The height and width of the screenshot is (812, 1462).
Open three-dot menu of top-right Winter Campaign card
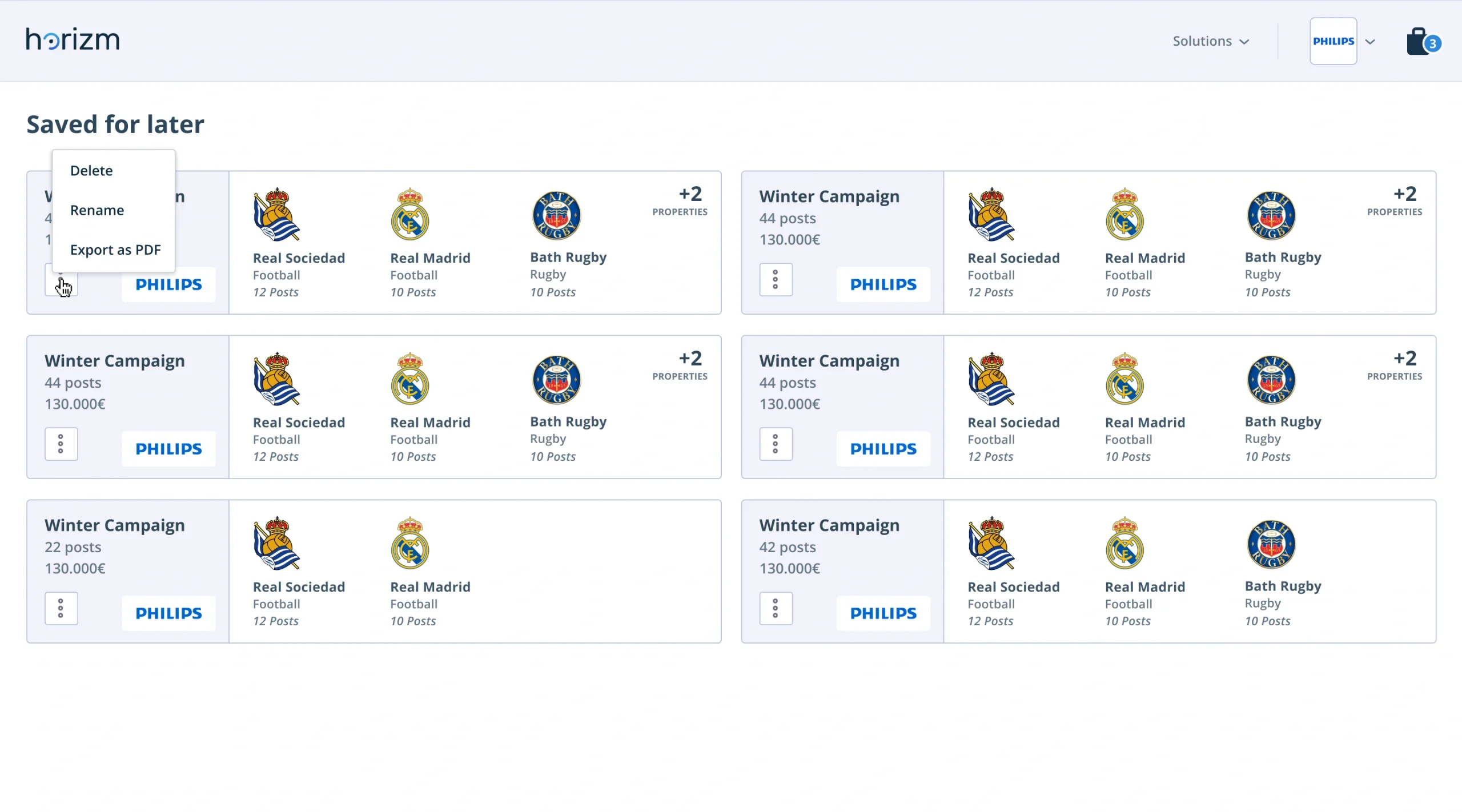click(776, 279)
